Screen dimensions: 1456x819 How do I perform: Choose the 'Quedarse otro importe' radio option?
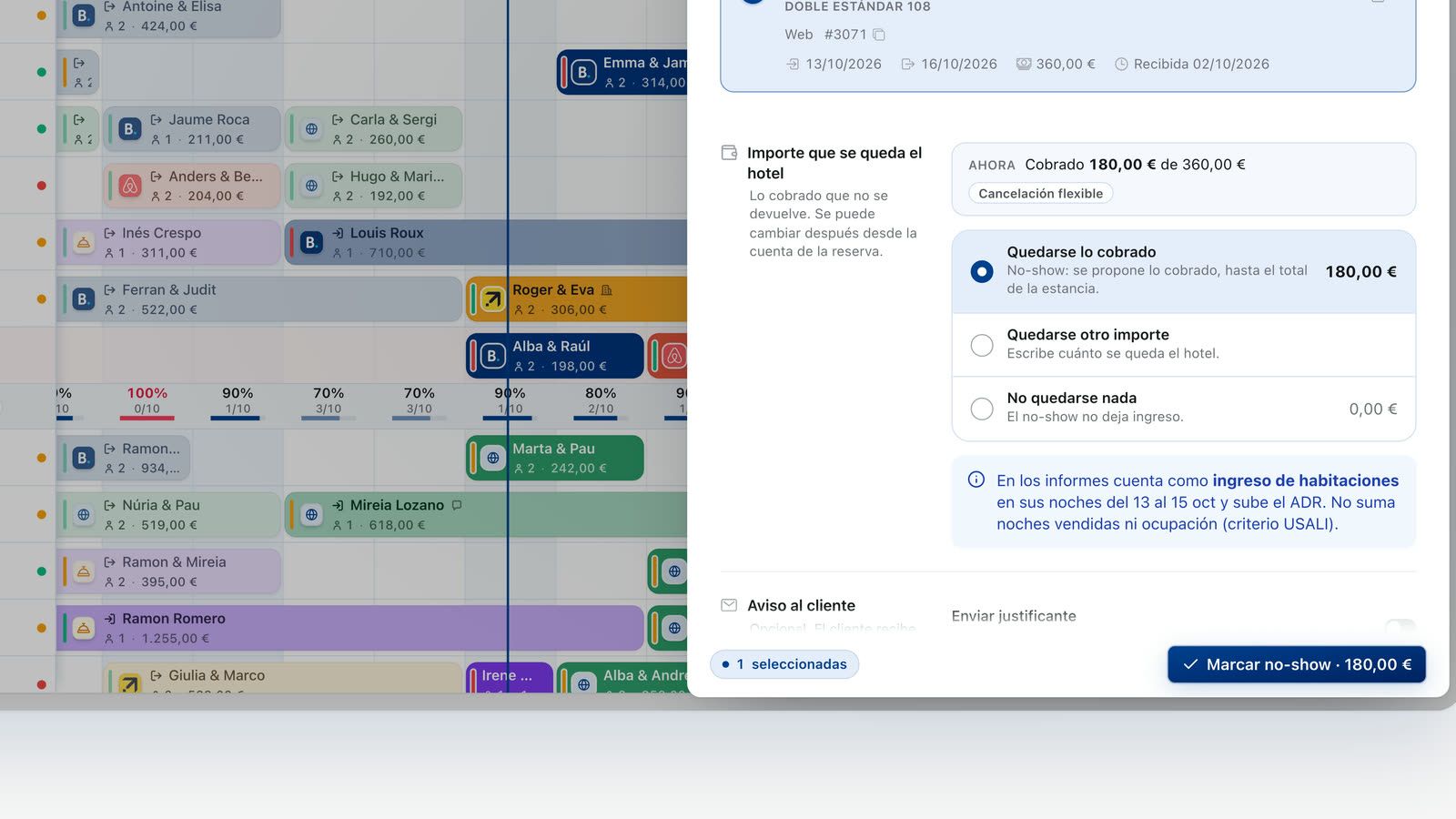[981, 345]
